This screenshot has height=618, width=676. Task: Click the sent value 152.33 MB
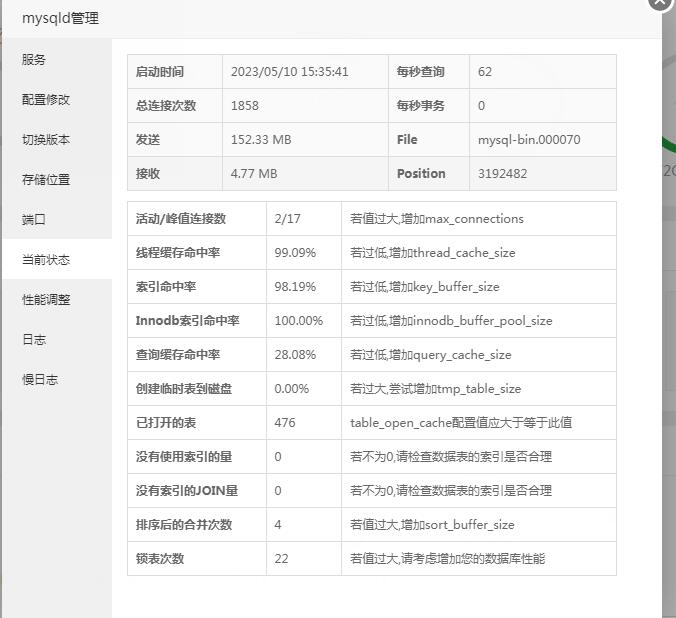tap(261, 140)
